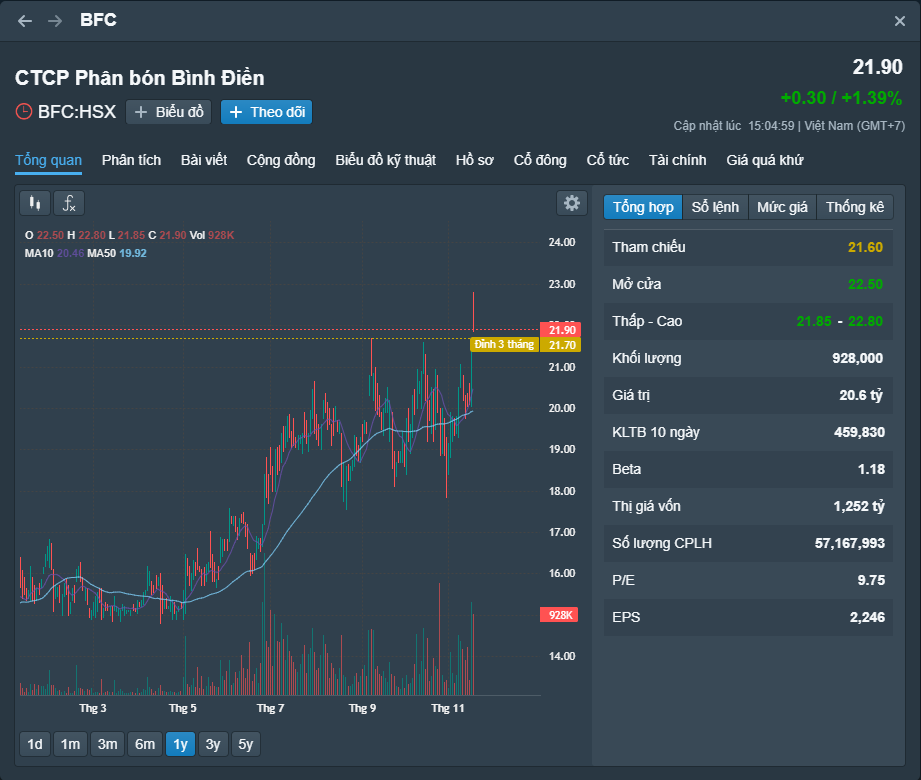Click the MA10 value 20.46 in legend

[x=70, y=253]
